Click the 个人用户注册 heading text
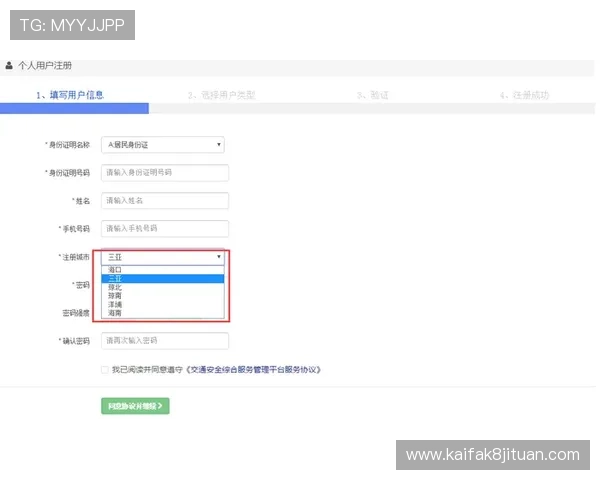 coord(45,66)
